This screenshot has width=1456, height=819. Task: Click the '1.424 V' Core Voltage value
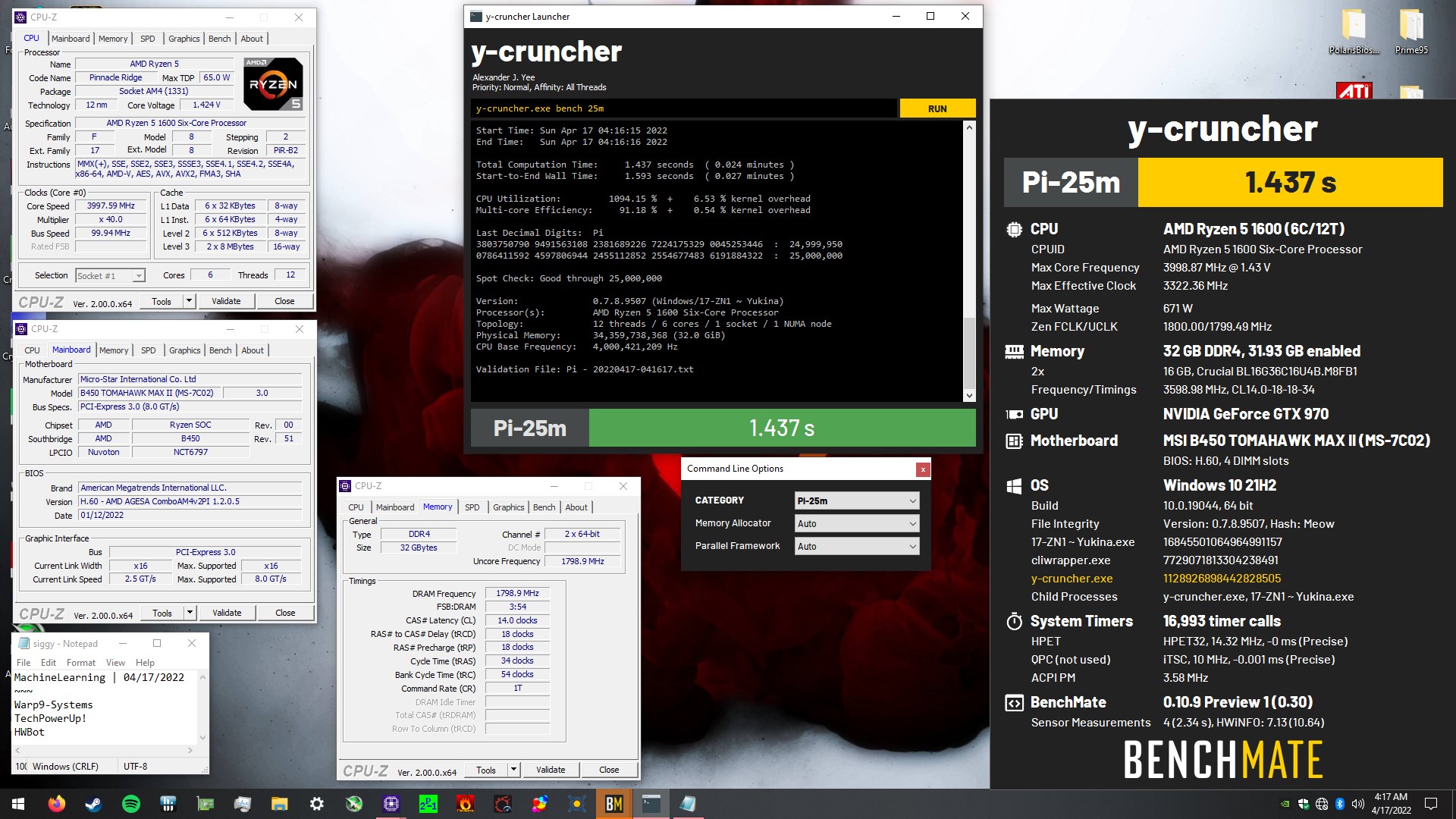pos(206,105)
